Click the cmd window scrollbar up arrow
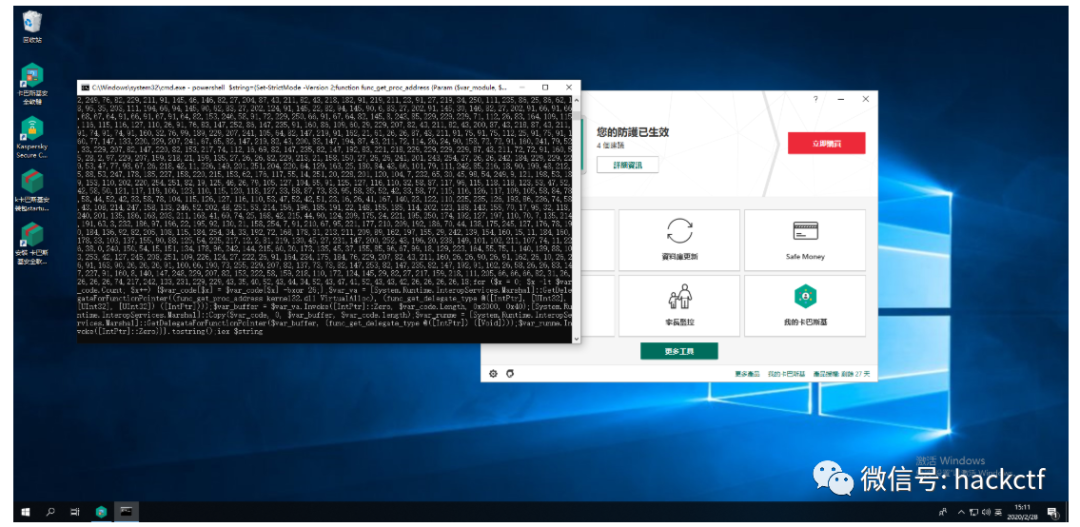 click(576, 99)
